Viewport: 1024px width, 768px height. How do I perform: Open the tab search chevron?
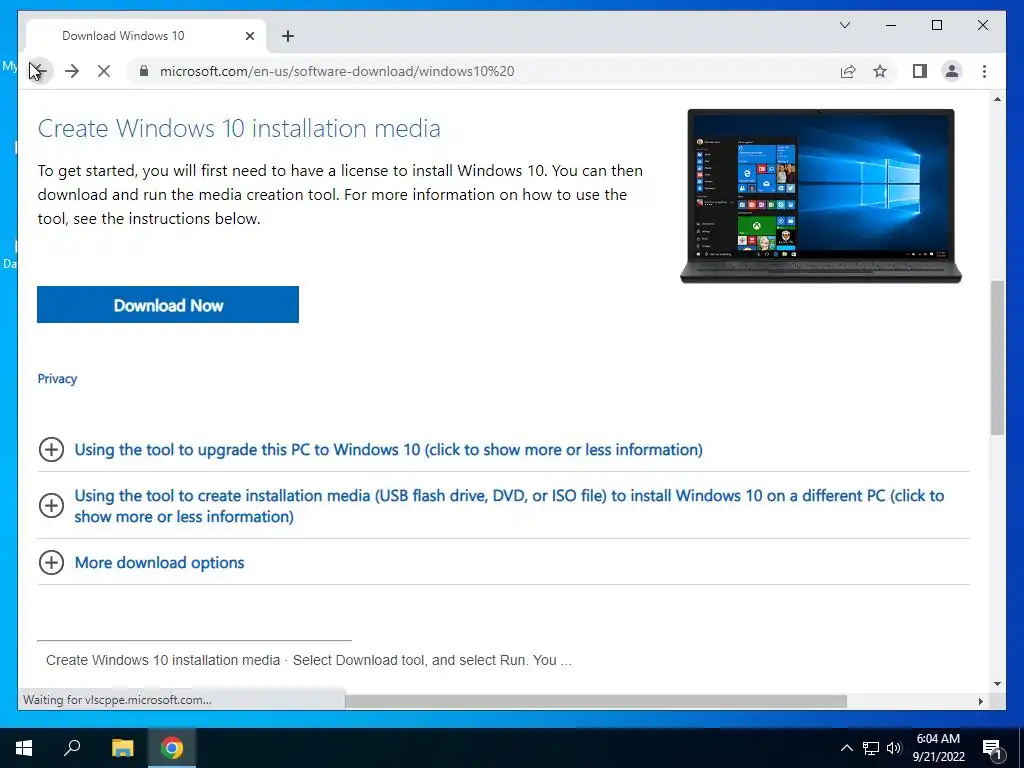click(844, 25)
